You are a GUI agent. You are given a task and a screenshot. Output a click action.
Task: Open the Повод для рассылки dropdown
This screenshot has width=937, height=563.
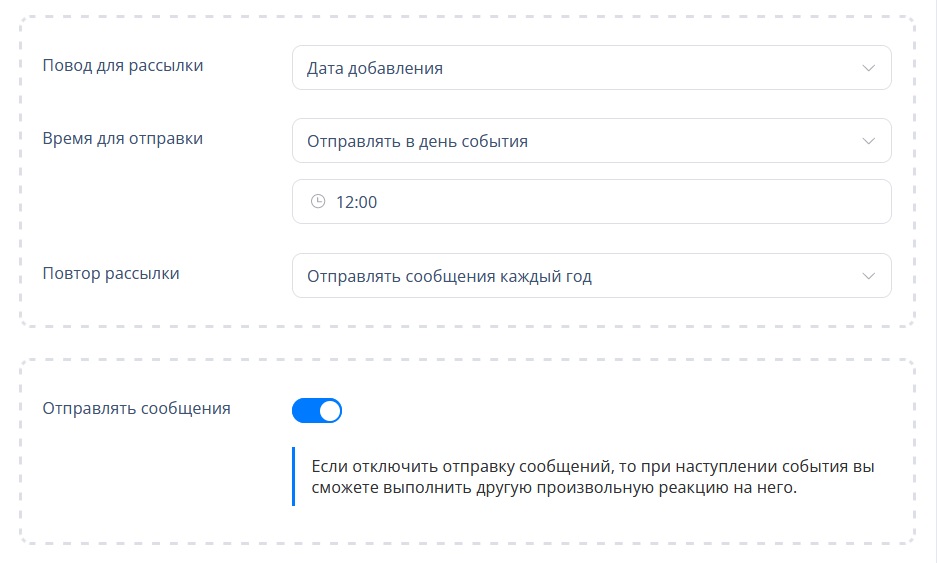click(x=592, y=68)
